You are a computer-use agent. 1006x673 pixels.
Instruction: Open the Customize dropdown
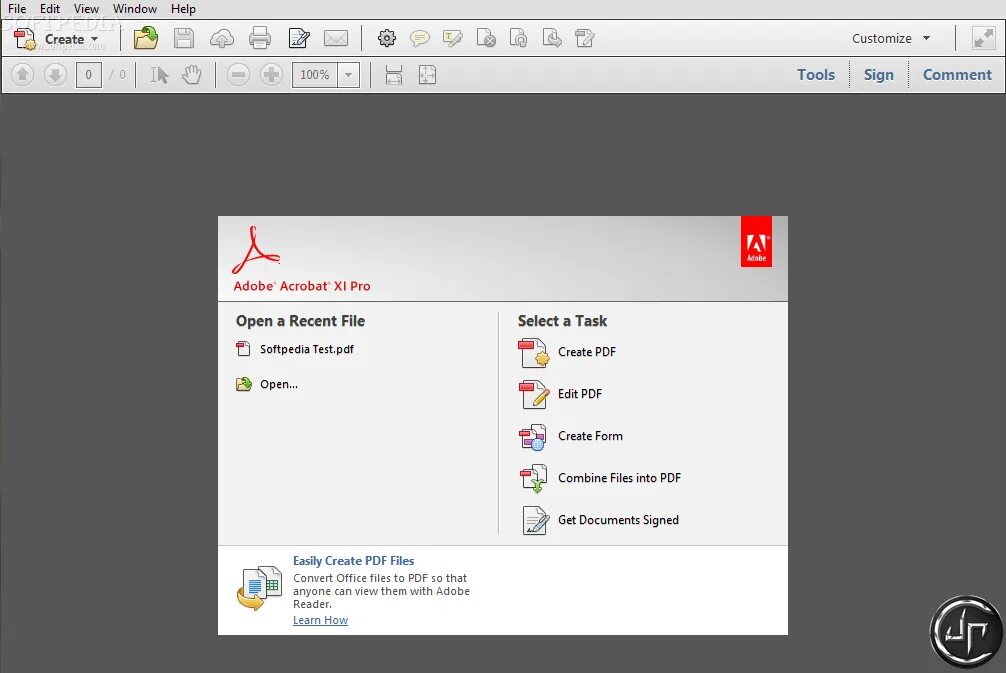(x=891, y=38)
